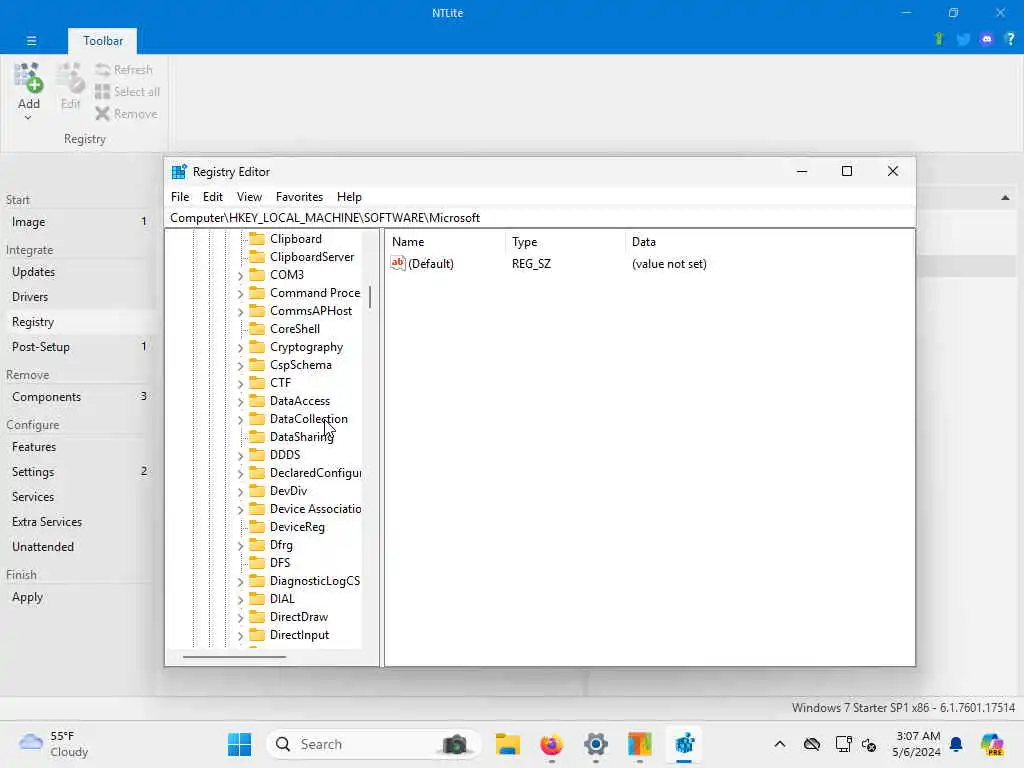The width and height of the screenshot is (1024, 768).
Task: Expand the Cryptography key
Action: pos(240,347)
